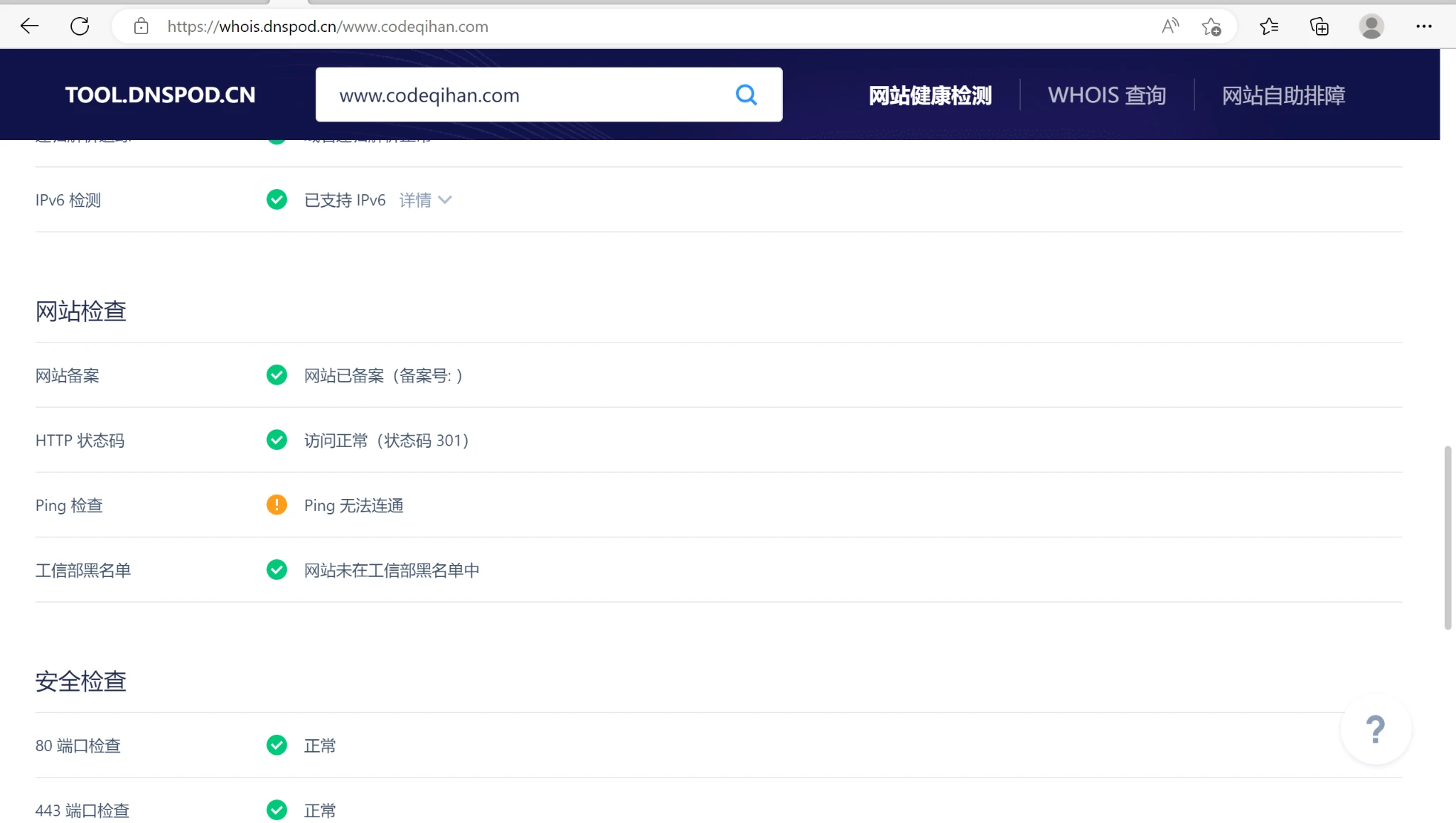
Task: Click the domain search input field
Action: pos(526,95)
